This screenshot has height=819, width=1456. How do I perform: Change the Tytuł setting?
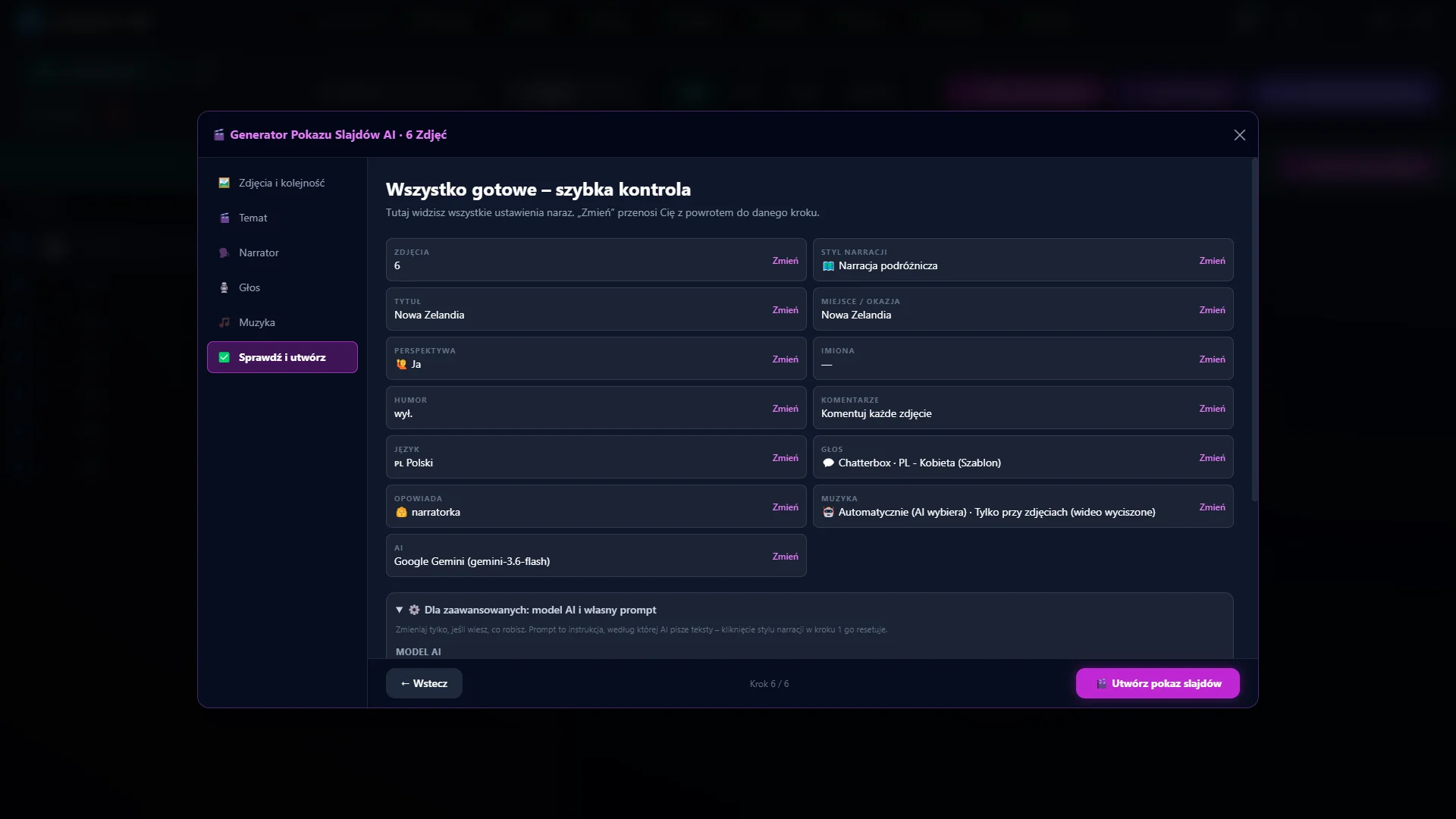click(785, 310)
